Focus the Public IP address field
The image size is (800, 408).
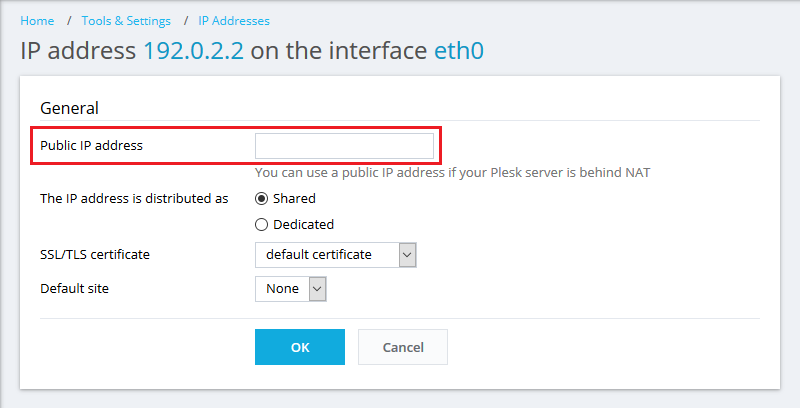pyautogui.click(x=344, y=146)
